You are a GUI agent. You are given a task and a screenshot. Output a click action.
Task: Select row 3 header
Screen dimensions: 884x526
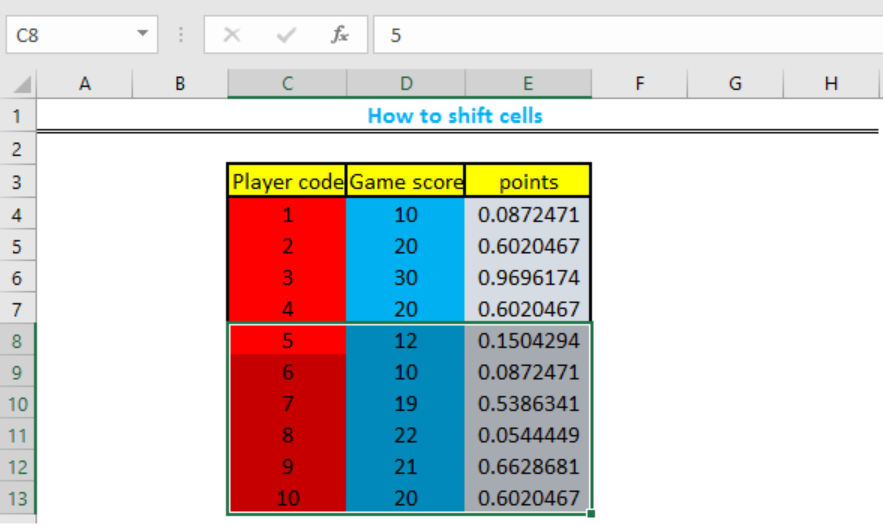coord(17,182)
